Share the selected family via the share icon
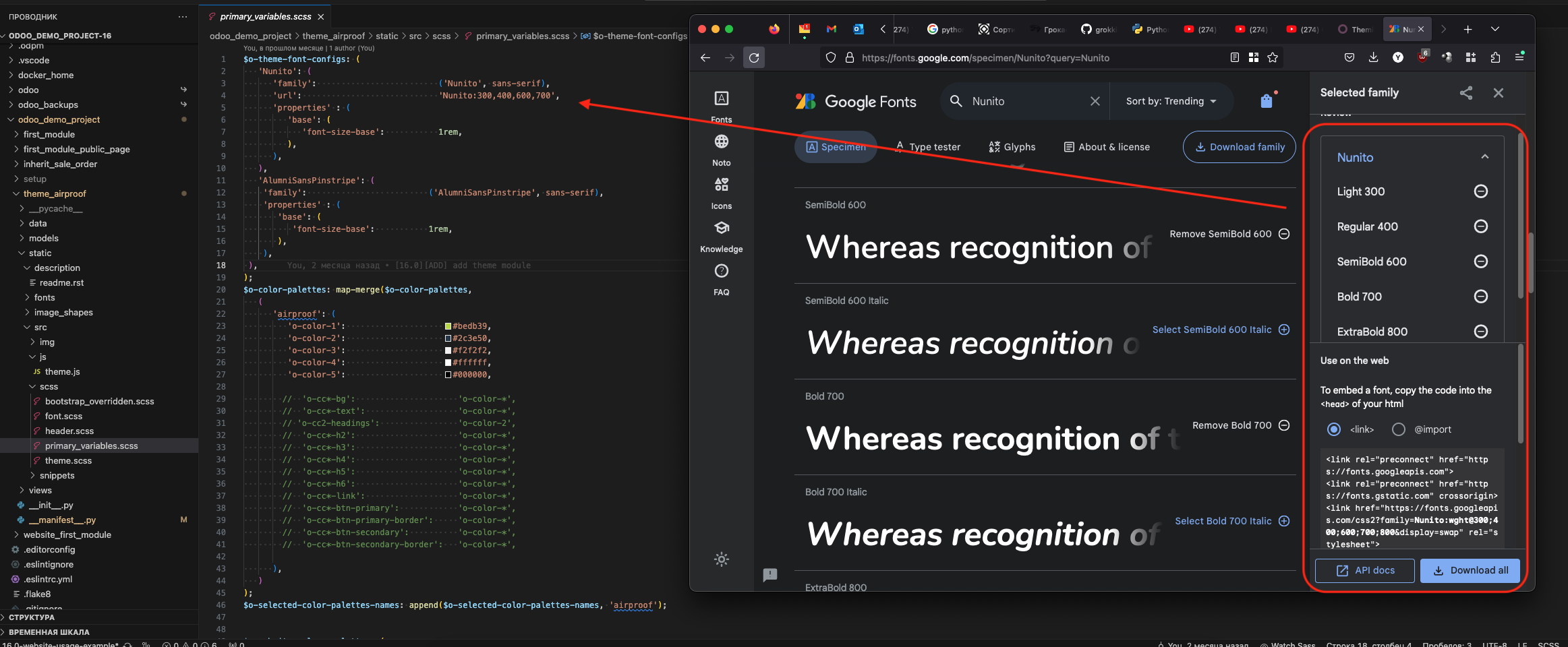 [x=1466, y=93]
